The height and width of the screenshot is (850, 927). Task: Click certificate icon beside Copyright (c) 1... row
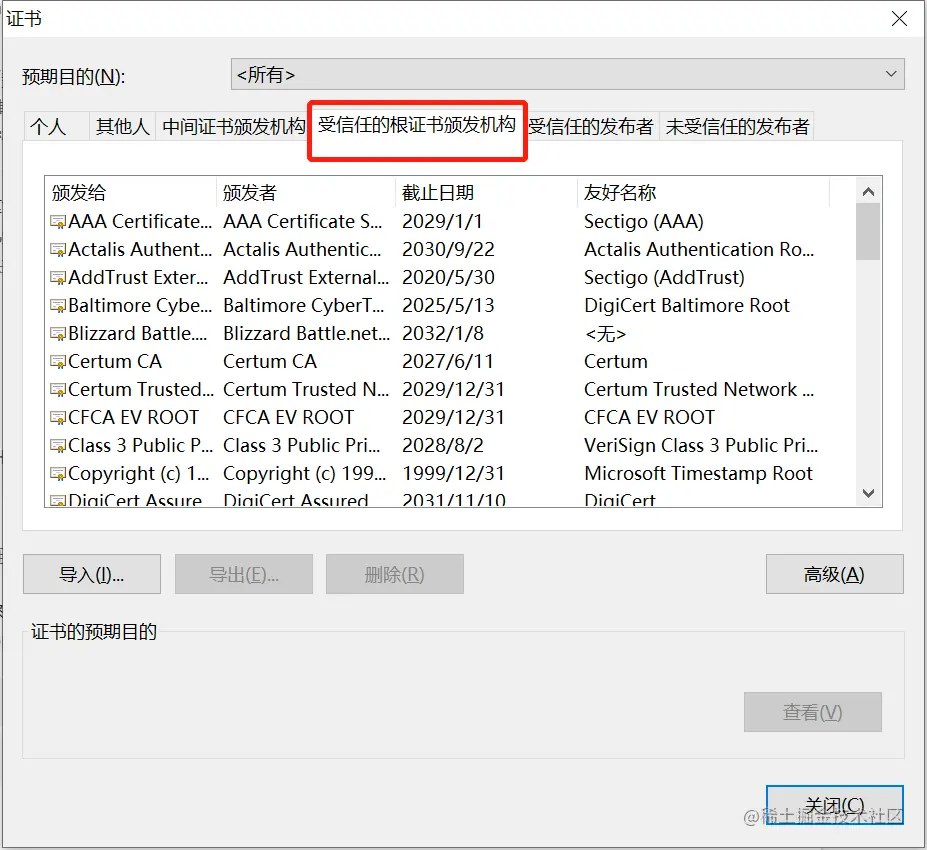click(57, 473)
